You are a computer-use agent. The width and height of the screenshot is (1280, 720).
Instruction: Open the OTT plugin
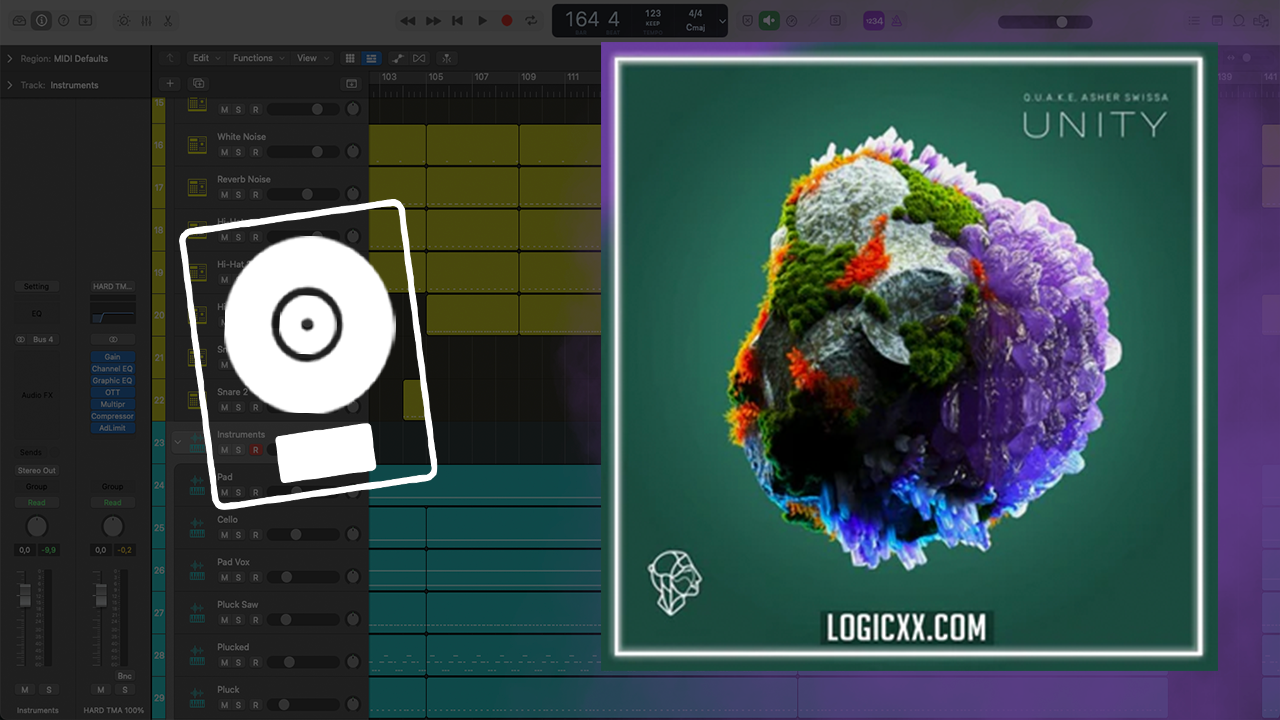coord(112,392)
